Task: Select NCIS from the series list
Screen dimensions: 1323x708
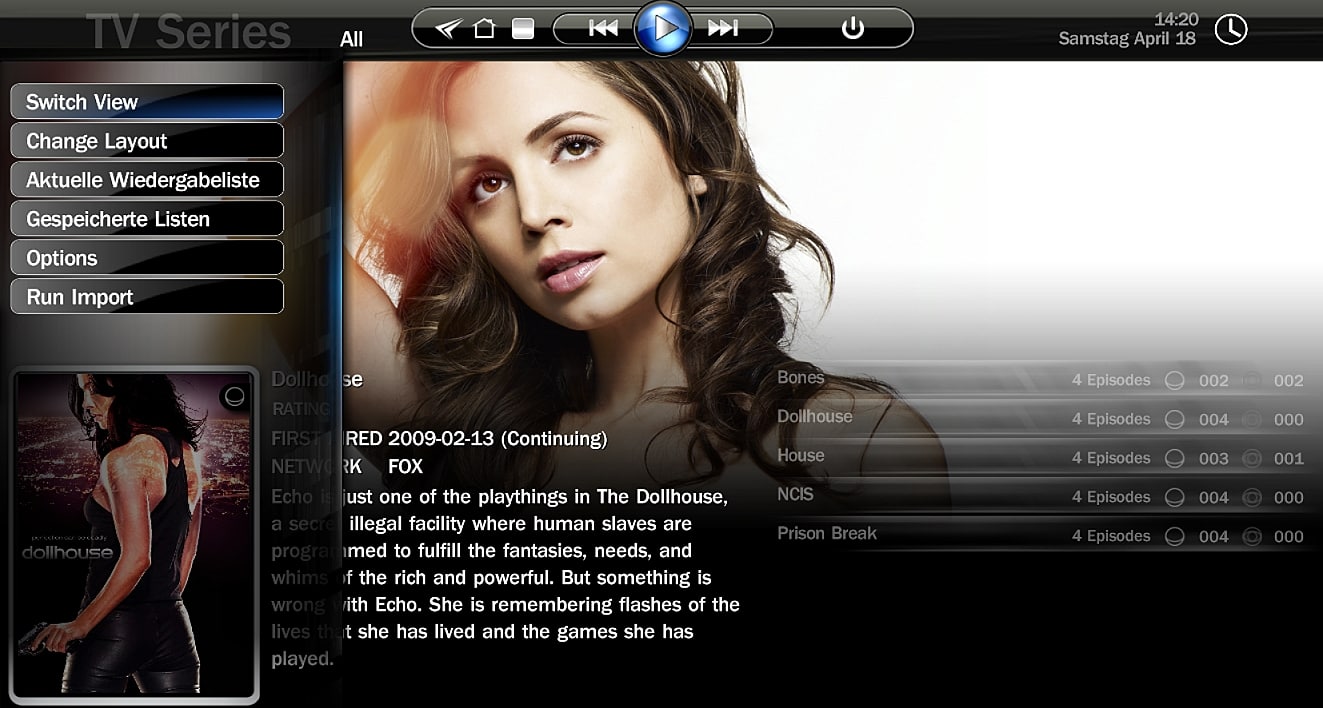Action: click(796, 495)
